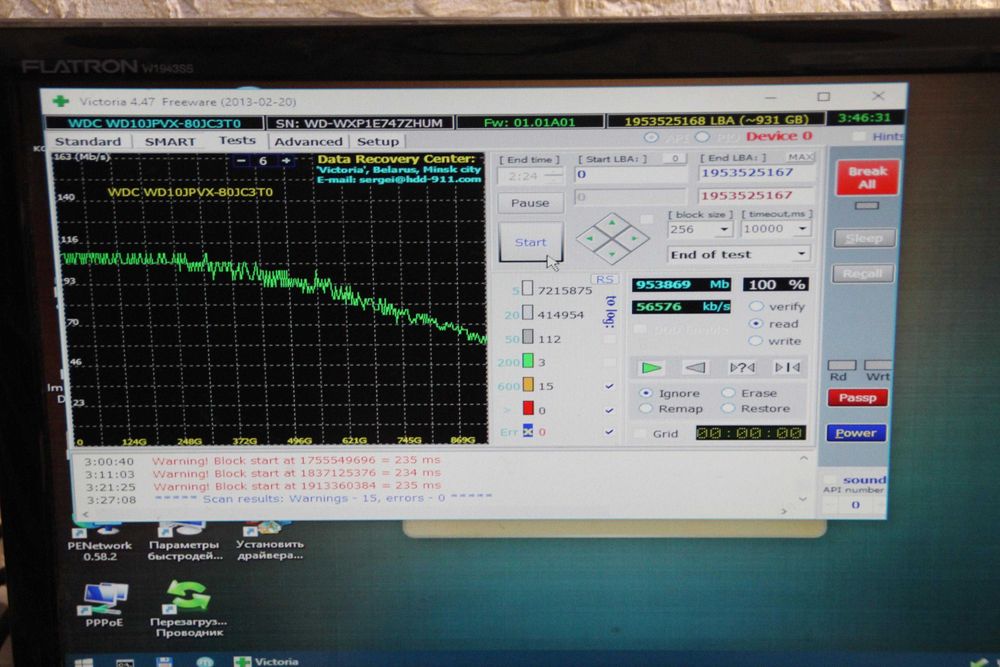Choose Restore action for bad blocks
The width and height of the screenshot is (1000, 667).
click(x=728, y=408)
